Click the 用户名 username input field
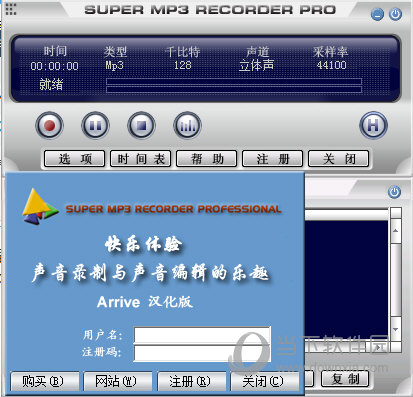 (202, 335)
